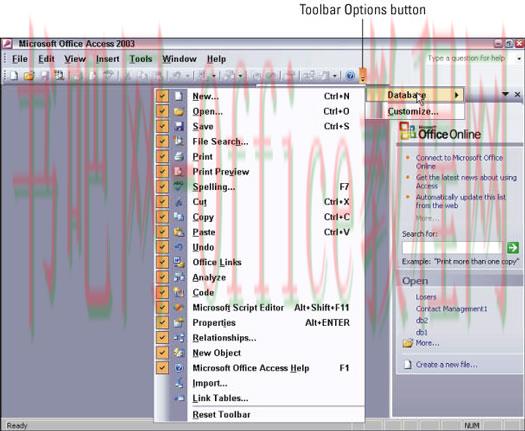Open Contact Management1 database link
The height and width of the screenshot is (431, 525).
pyautogui.click(x=451, y=309)
